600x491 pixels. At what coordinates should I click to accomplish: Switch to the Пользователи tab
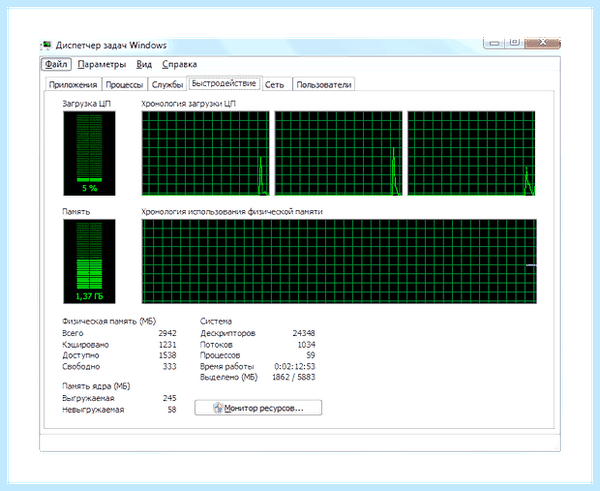(x=324, y=85)
